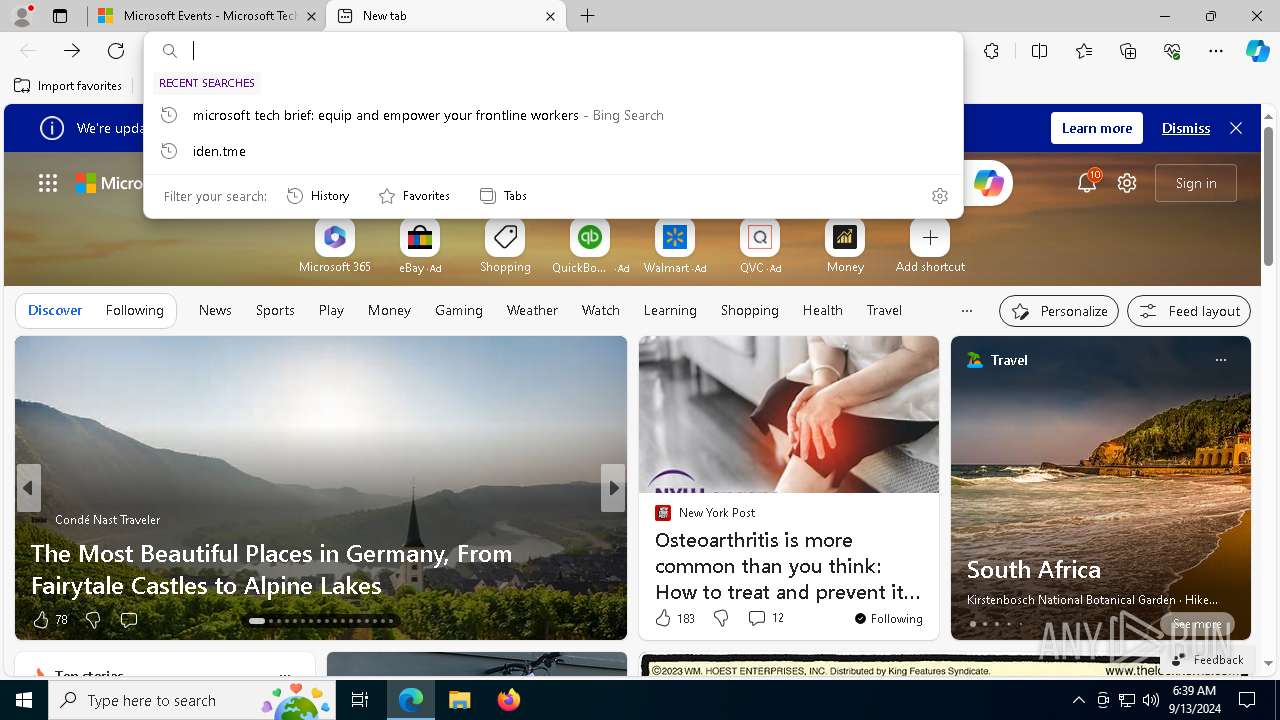This screenshot has height=720, width=1280.
Task: Open the MSN app launcher grid
Action: (48, 183)
